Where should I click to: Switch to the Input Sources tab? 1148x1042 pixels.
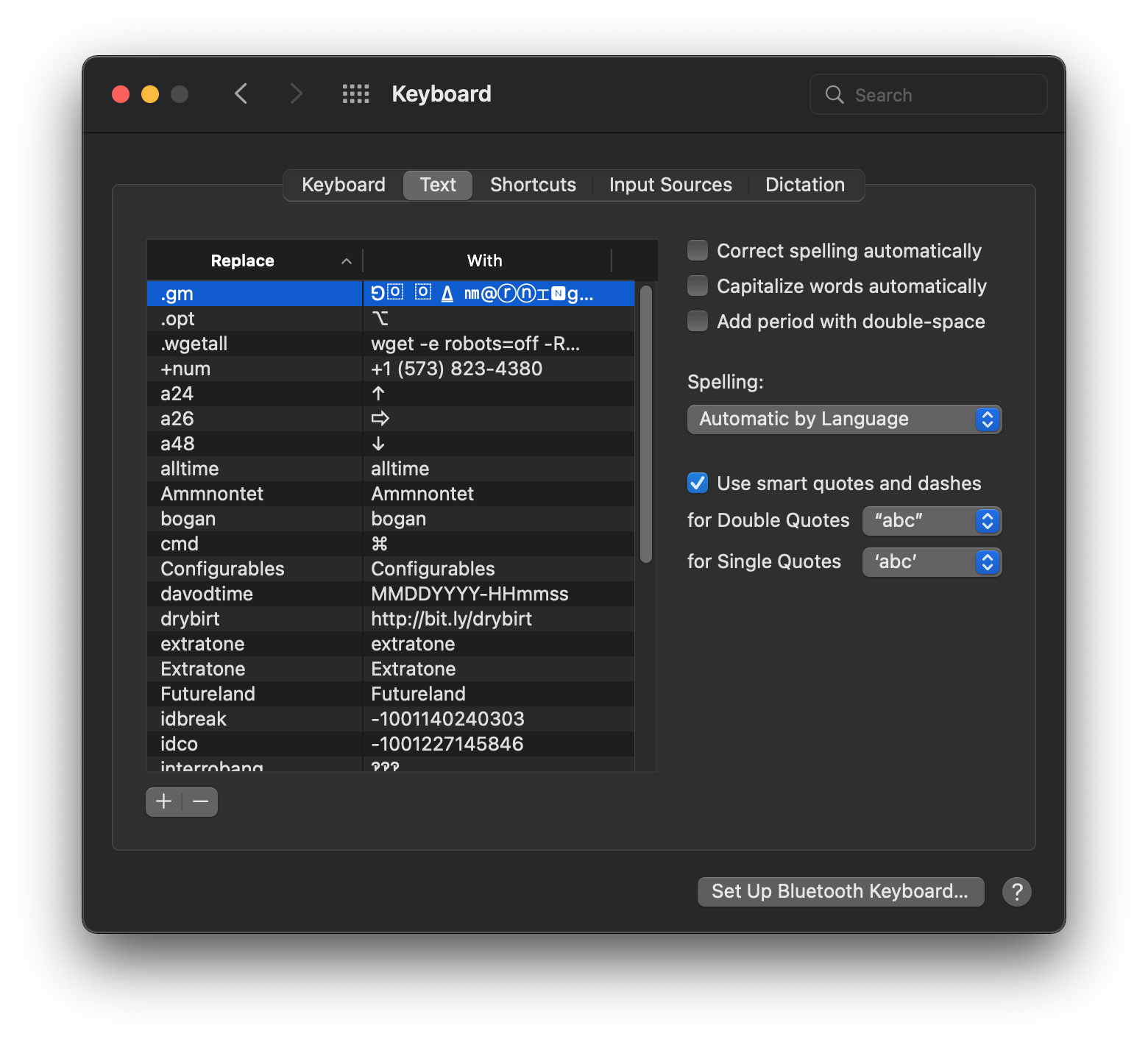[x=670, y=185]
